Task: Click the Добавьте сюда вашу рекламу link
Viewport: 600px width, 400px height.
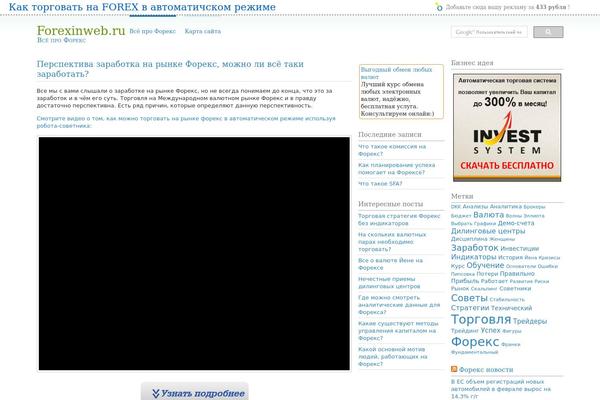Action: (x=507, y=7)
